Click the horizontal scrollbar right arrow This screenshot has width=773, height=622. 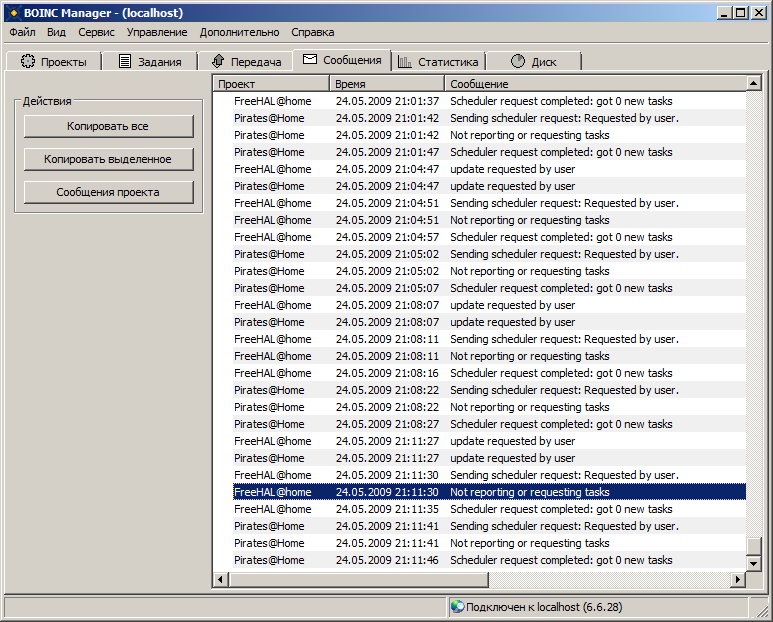pyautogui.click(x=738, y=579)
